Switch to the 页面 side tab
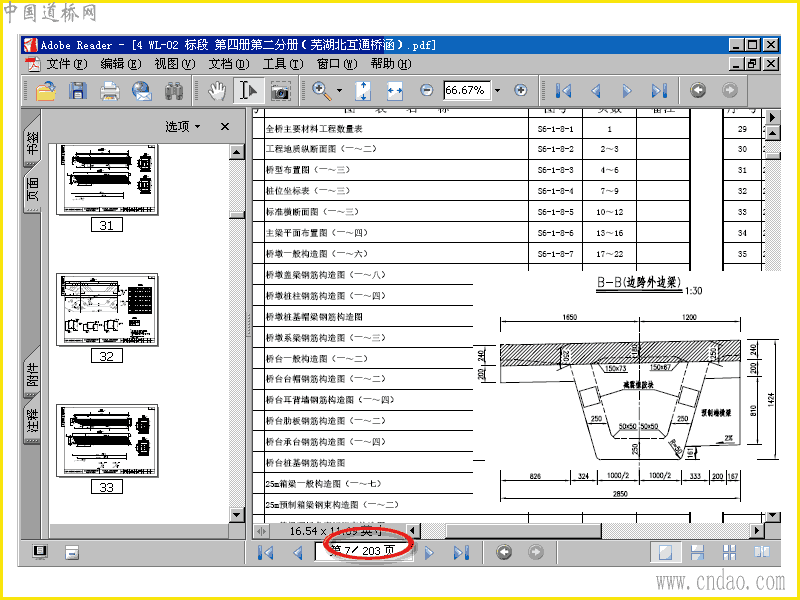 [32, 188]
